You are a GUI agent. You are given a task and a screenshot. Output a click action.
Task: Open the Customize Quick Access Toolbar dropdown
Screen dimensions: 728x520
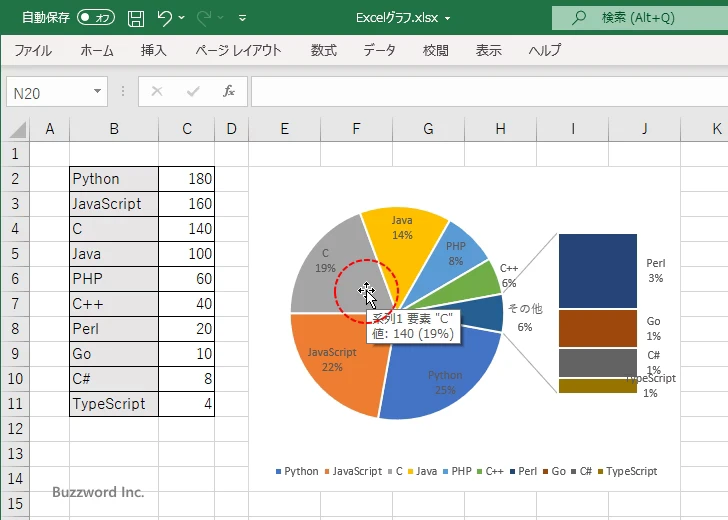(x=242, y=18)
